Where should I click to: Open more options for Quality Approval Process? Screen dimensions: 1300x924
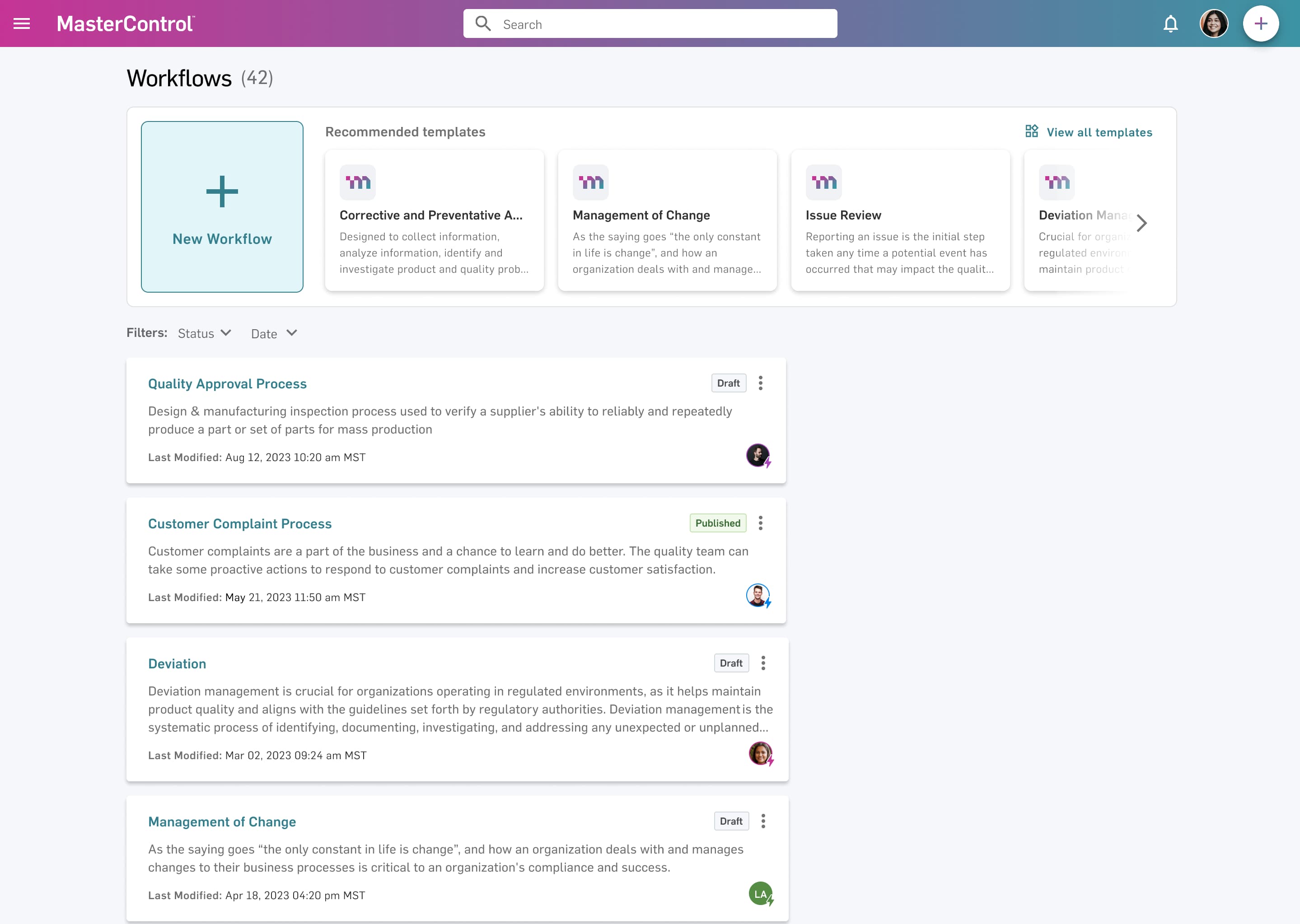coord(760,383)
